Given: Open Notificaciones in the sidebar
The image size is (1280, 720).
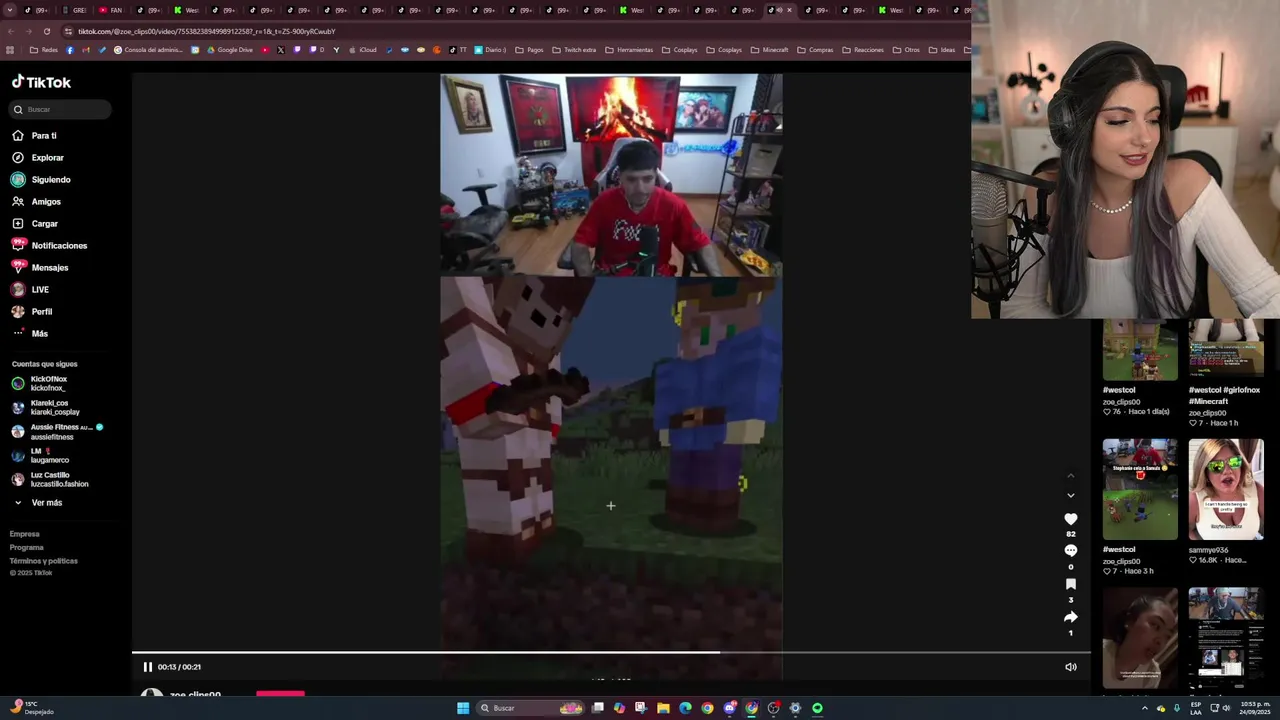Looking at the screenshot, I should (x=59, y=246).
